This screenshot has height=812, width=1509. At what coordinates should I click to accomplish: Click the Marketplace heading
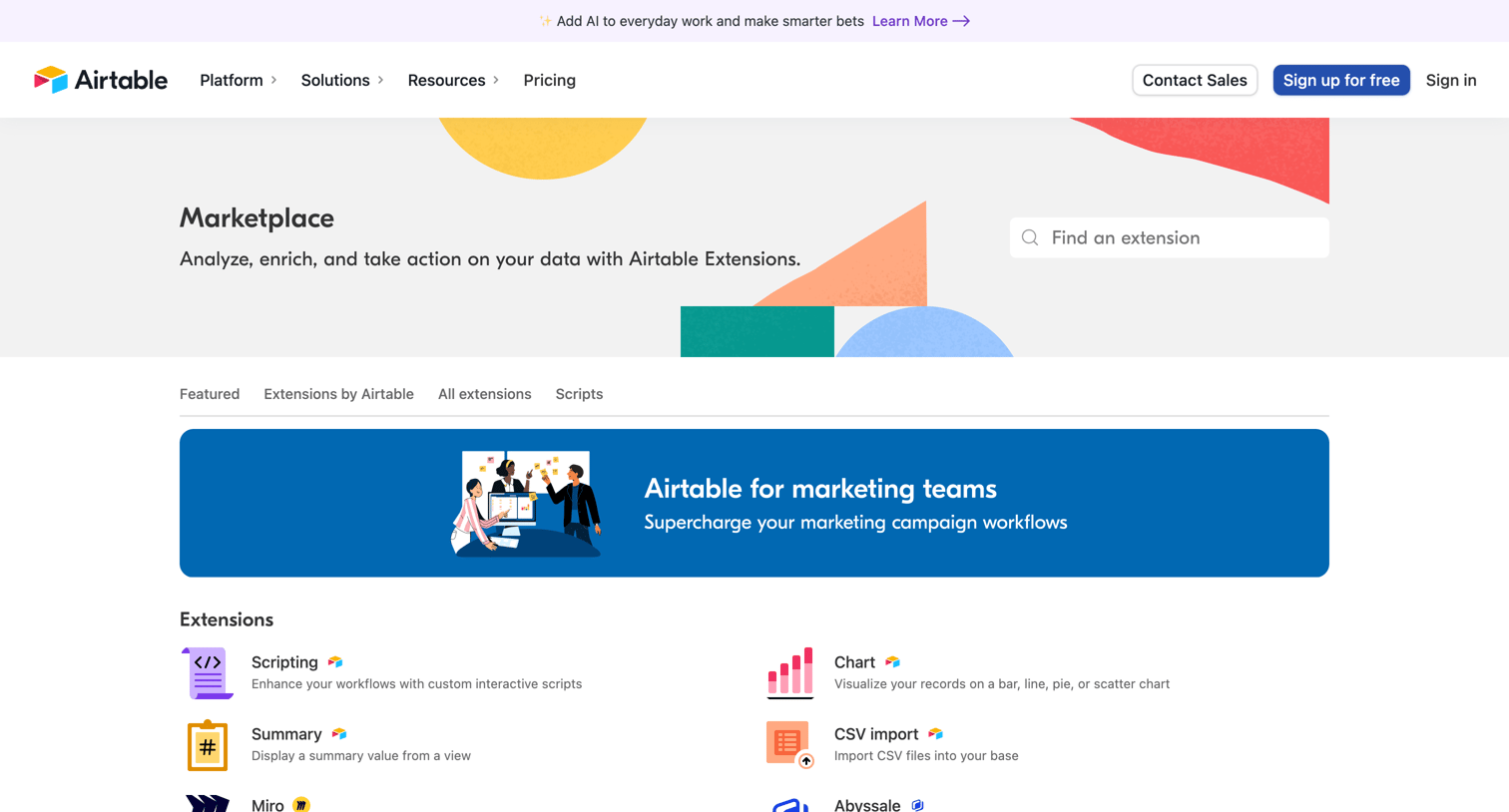(x=256, y=217)
